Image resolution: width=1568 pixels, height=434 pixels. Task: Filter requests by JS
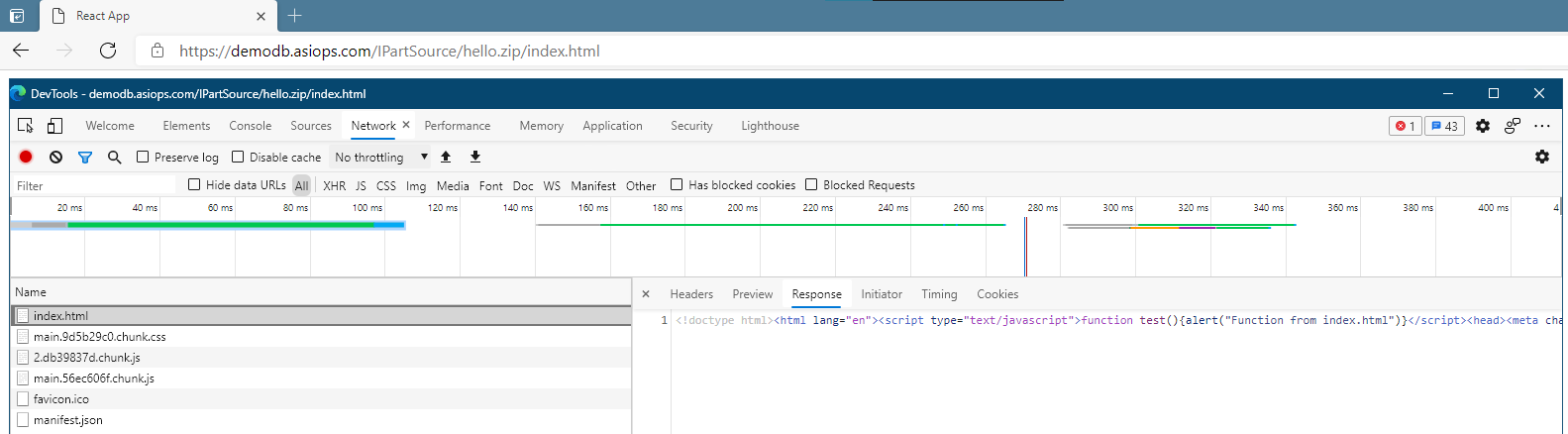361,185
